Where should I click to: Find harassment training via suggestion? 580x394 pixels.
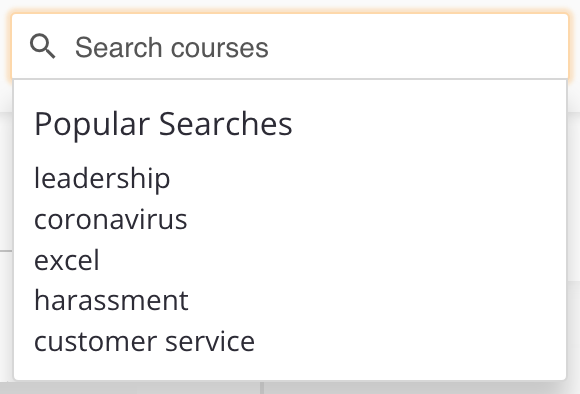[111, 300]
